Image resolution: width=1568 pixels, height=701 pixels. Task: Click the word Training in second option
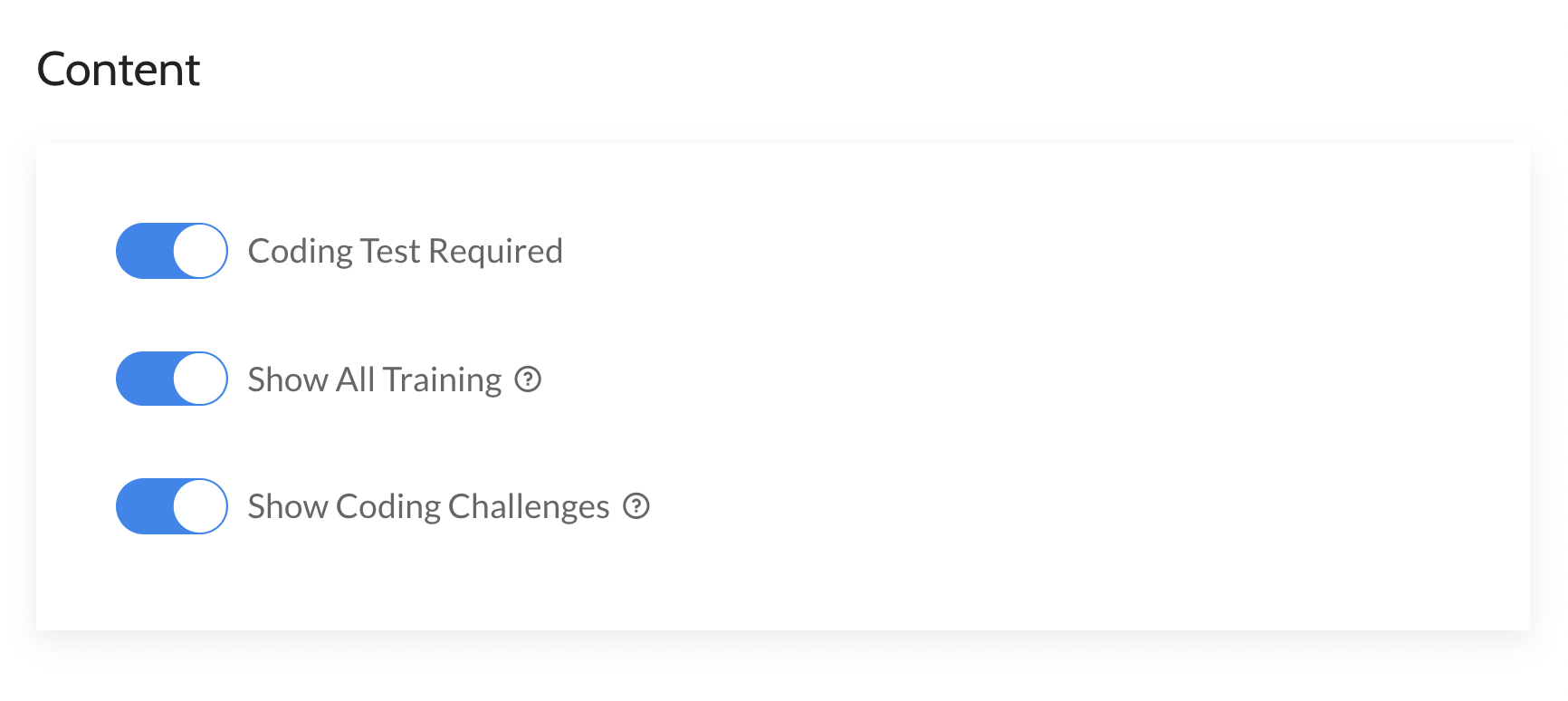point(442,379)
